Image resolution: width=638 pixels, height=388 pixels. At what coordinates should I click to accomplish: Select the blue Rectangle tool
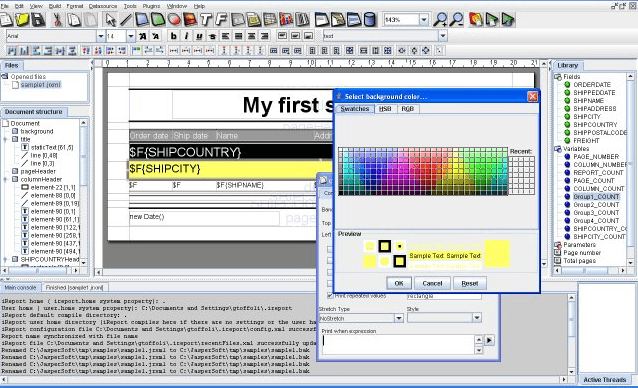(x=142, y=20)
